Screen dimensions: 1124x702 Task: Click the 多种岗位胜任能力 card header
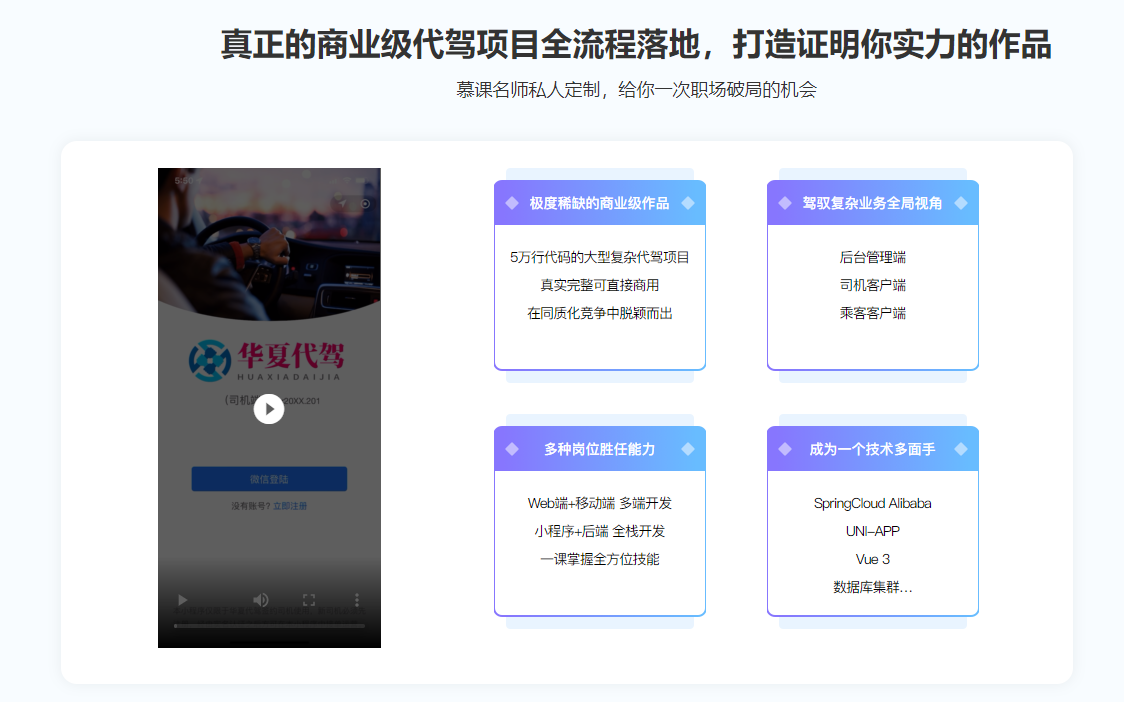pos(600,449)
